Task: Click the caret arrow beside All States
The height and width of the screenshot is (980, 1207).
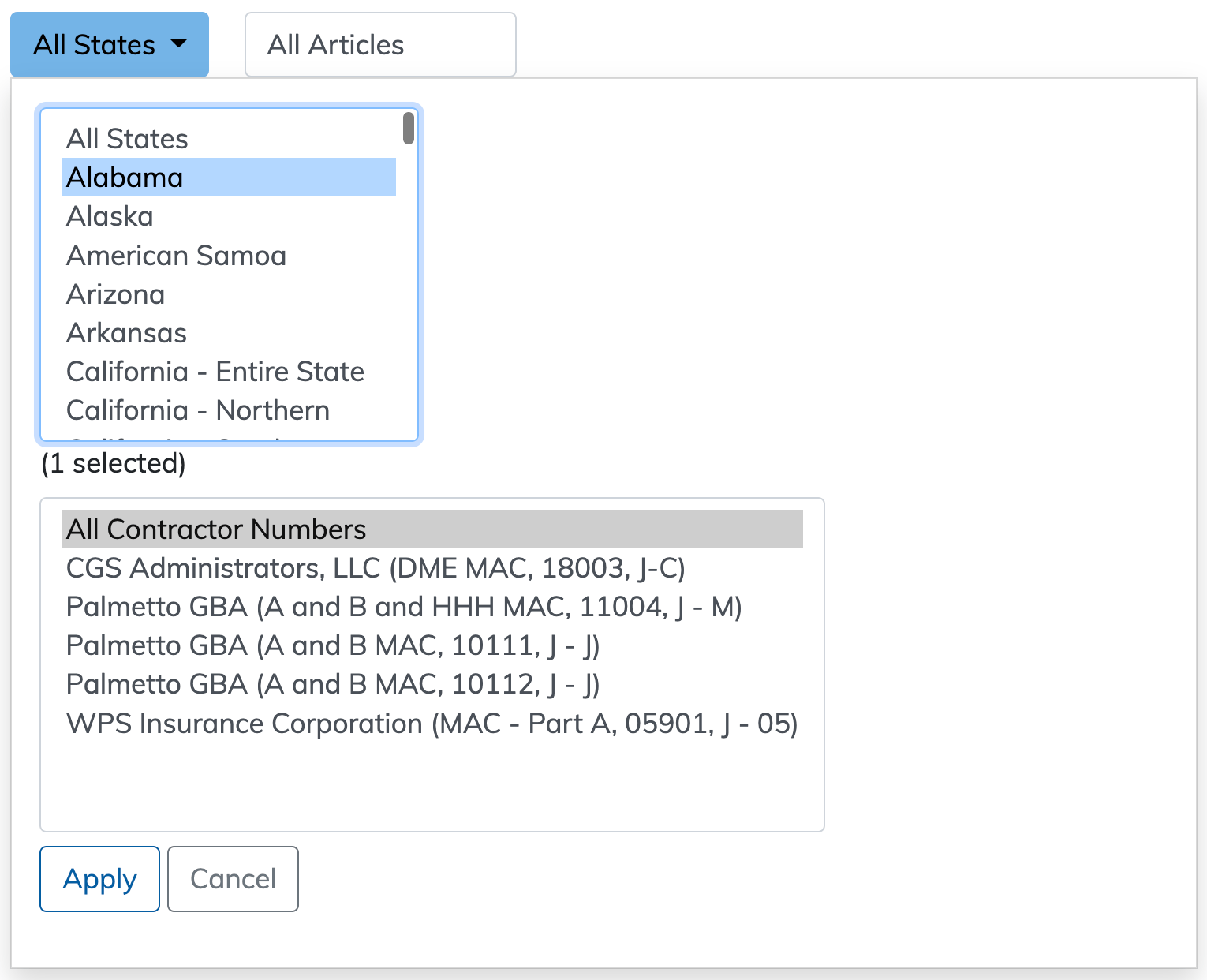Action: [179, 44]
